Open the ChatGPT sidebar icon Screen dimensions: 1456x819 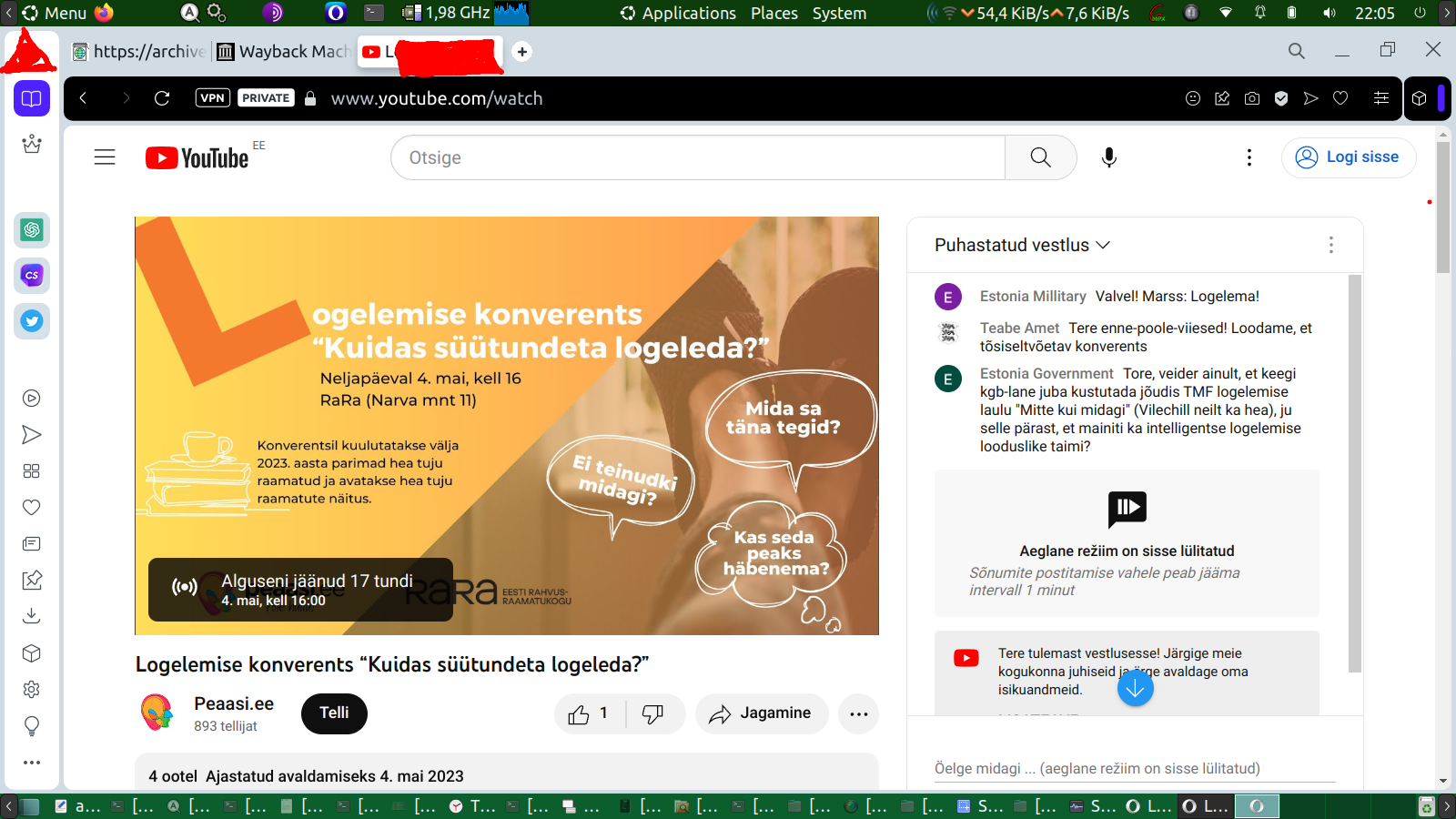click(32, 230)
